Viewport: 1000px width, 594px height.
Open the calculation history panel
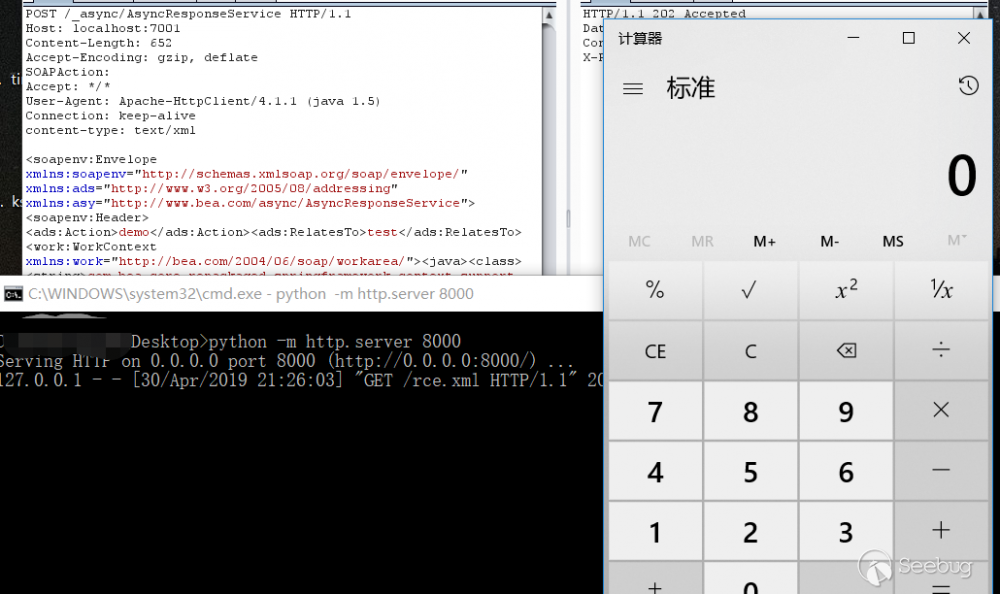967,87
